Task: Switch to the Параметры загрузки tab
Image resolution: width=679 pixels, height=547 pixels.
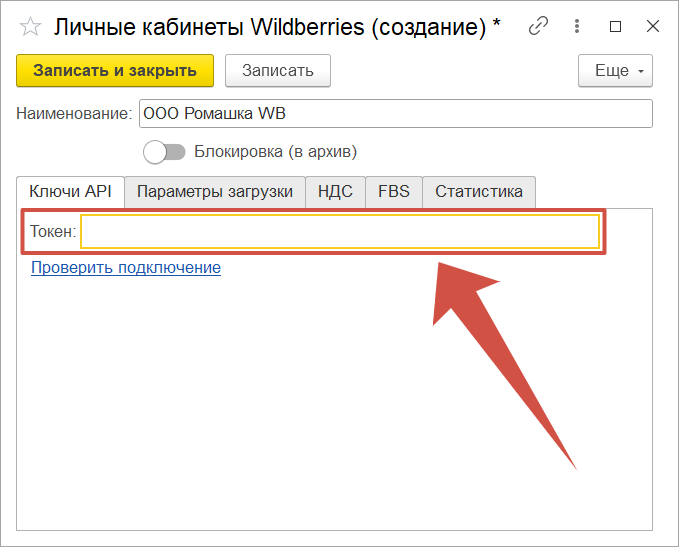Action: (x=215, y=192)
